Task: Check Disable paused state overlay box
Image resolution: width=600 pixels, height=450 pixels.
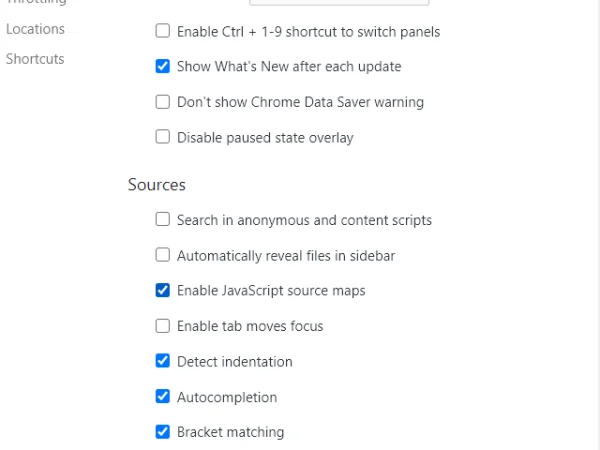Action: [x=163, y=137]
